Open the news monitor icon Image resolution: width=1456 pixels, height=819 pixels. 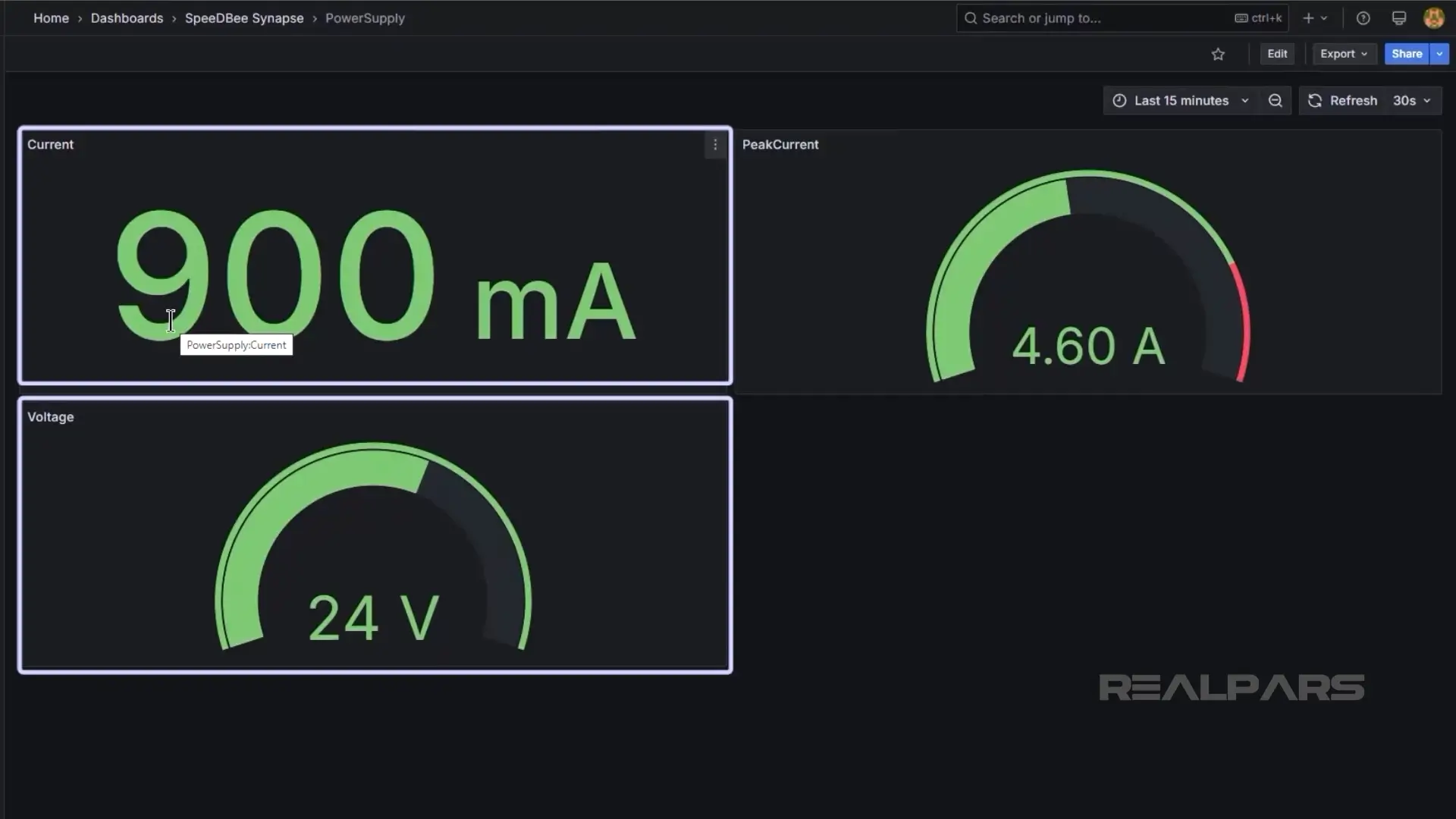point(1399,18)
